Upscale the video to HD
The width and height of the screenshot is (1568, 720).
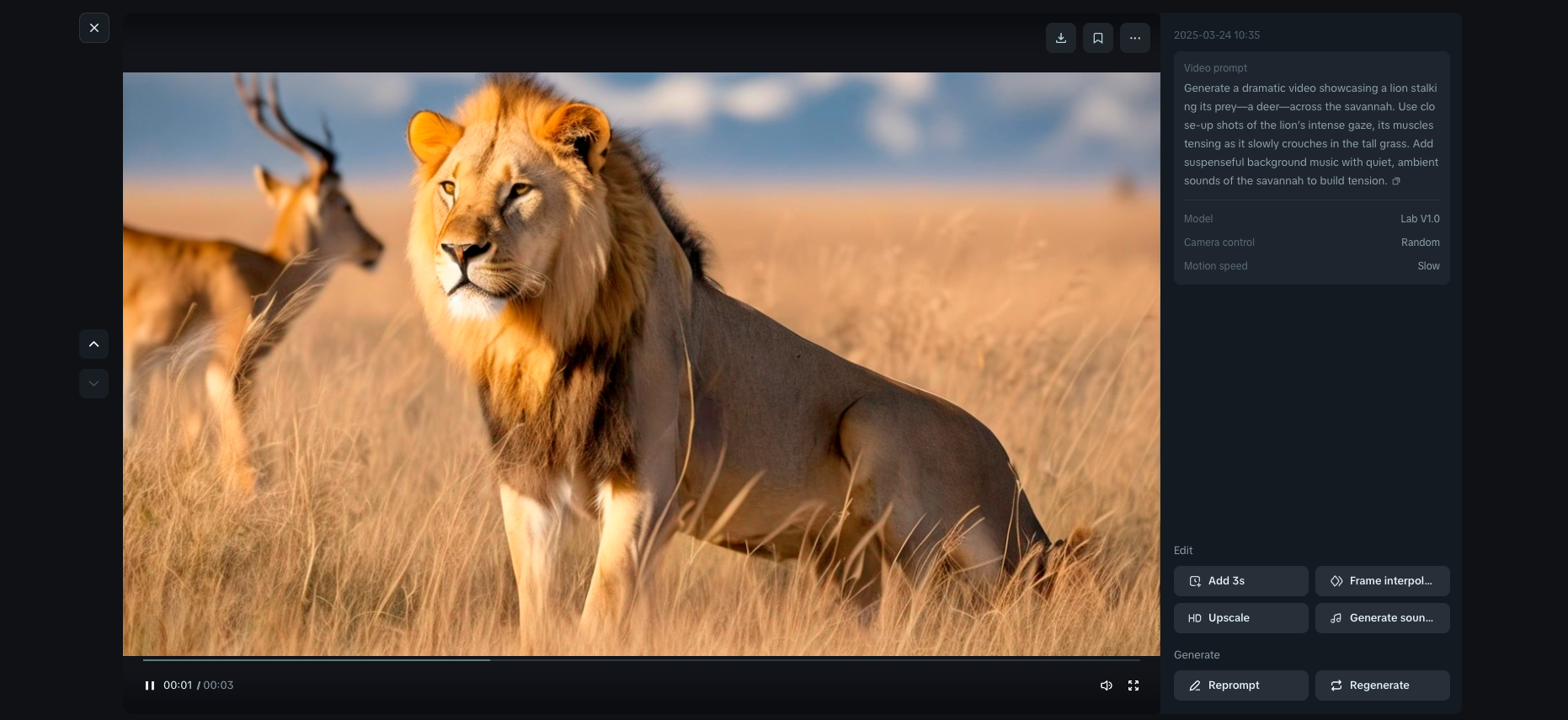point(1241,618)
